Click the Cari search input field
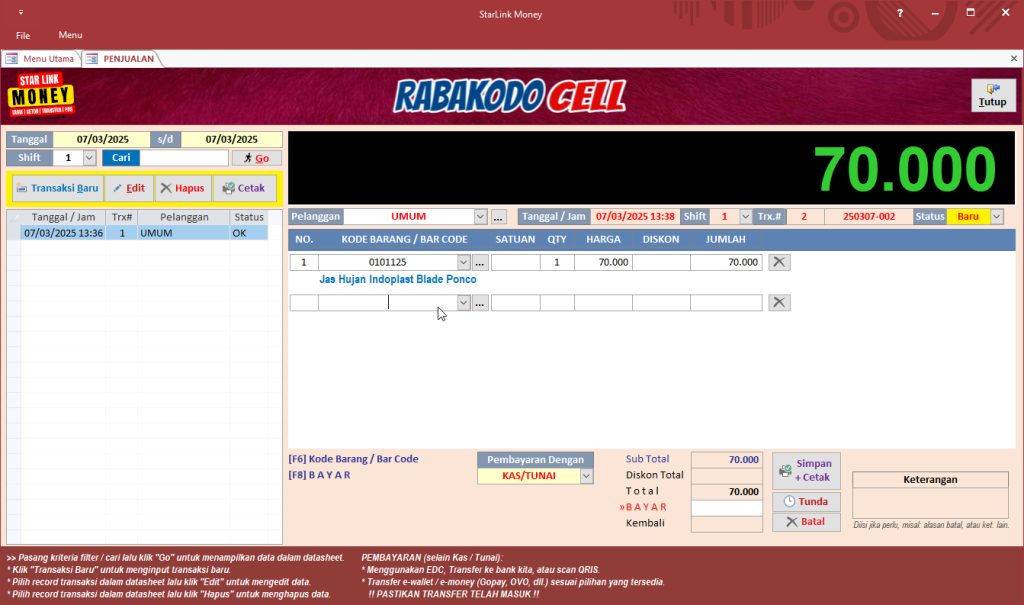This screenshot has height=605, width=1024. click(x=184, y=158)
